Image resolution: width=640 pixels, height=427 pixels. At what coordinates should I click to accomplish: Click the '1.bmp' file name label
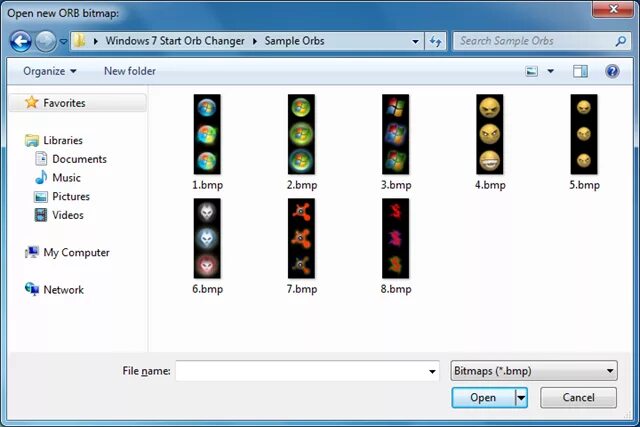pos(207,185)
